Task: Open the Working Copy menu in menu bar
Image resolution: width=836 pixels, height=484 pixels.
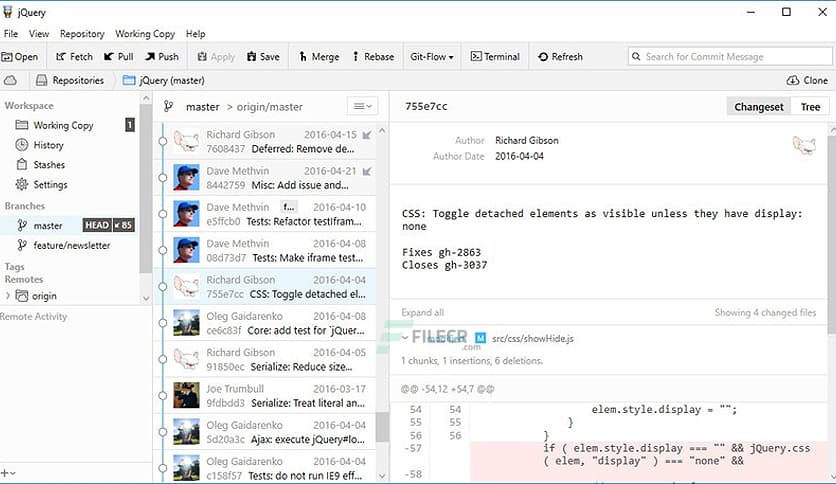Action: [145, 34]
